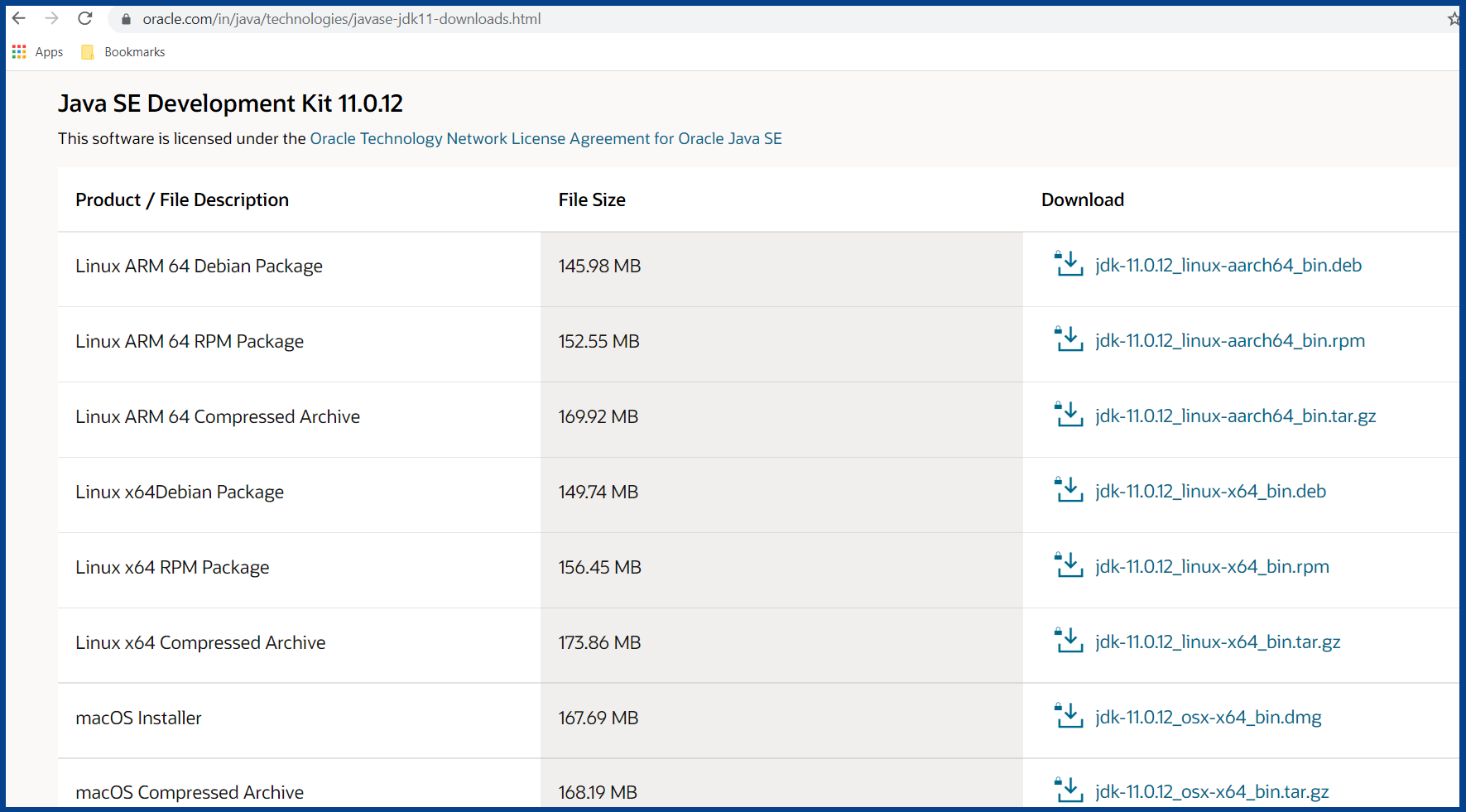Click the 167.69 MB file size cell
Image resolution: width=1466 pixels, height=812 pixels.
(x=781, y=721)
